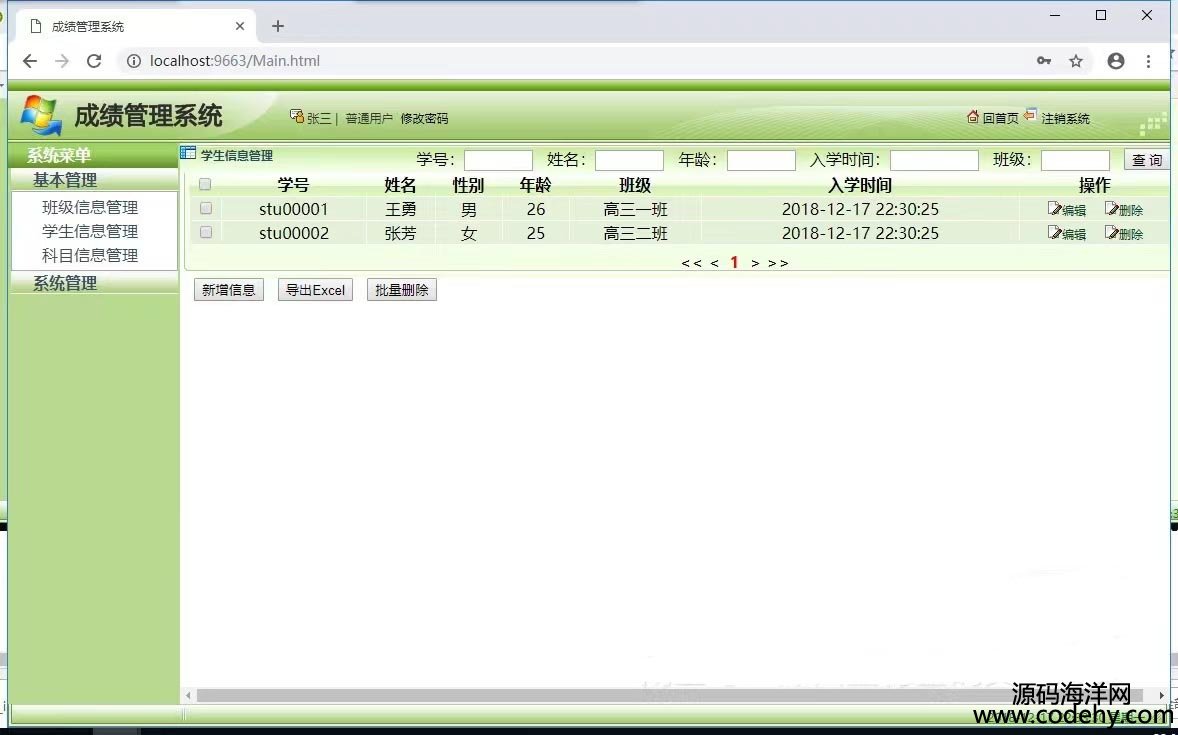Reload the page with refresh icon
1178x735 pixels.
(x=94, y=61)
